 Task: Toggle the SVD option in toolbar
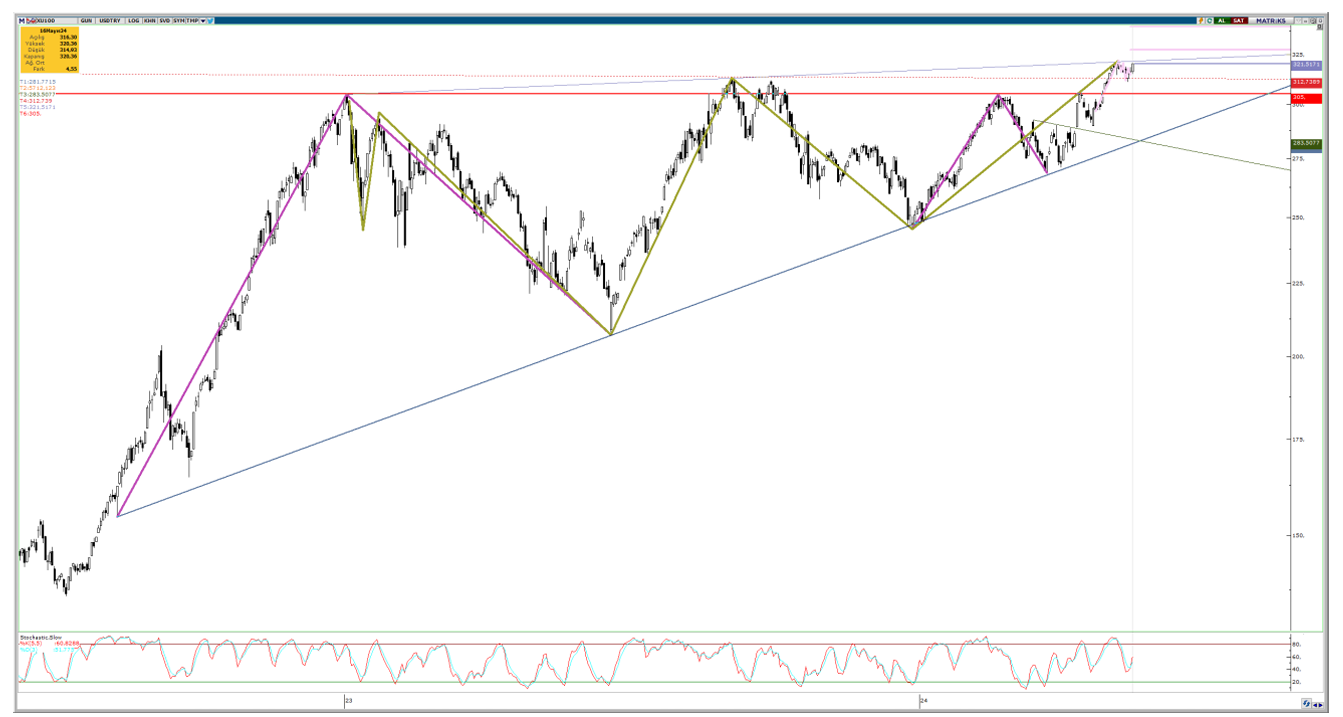click(164, 20)
